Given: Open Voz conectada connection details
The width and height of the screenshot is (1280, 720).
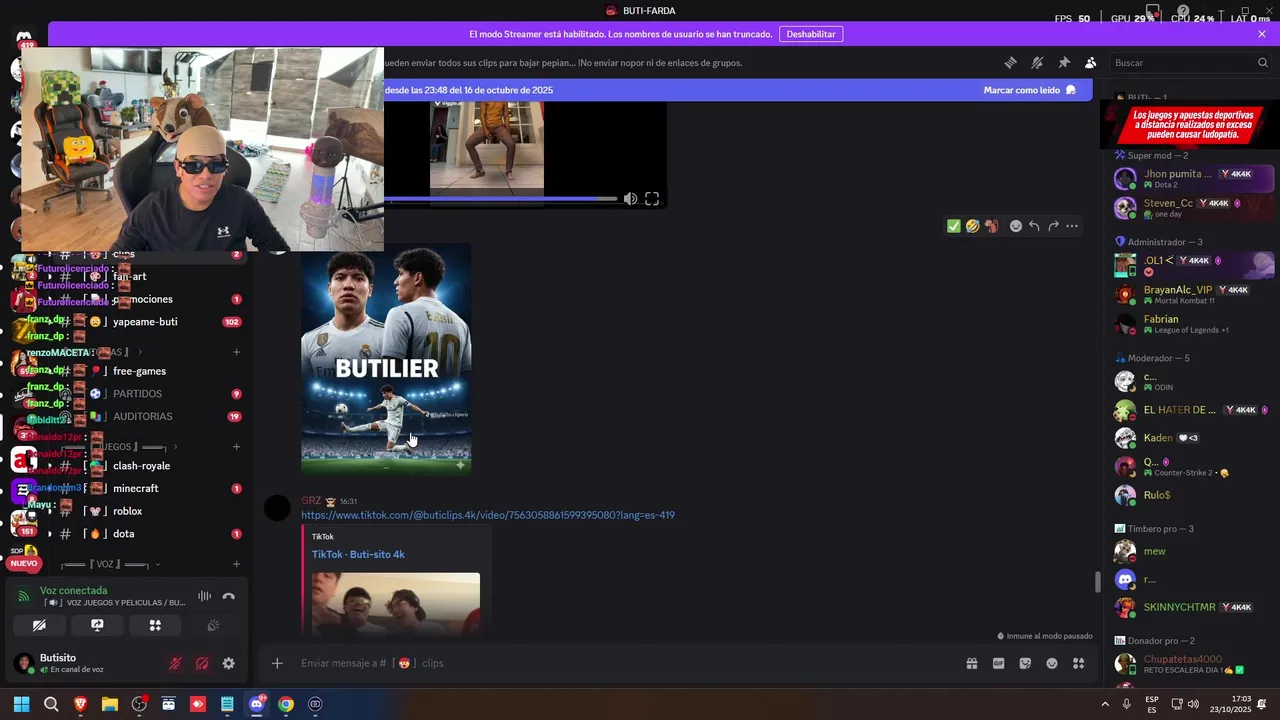Looking at the screenshot, I should [x=74, y=590].
